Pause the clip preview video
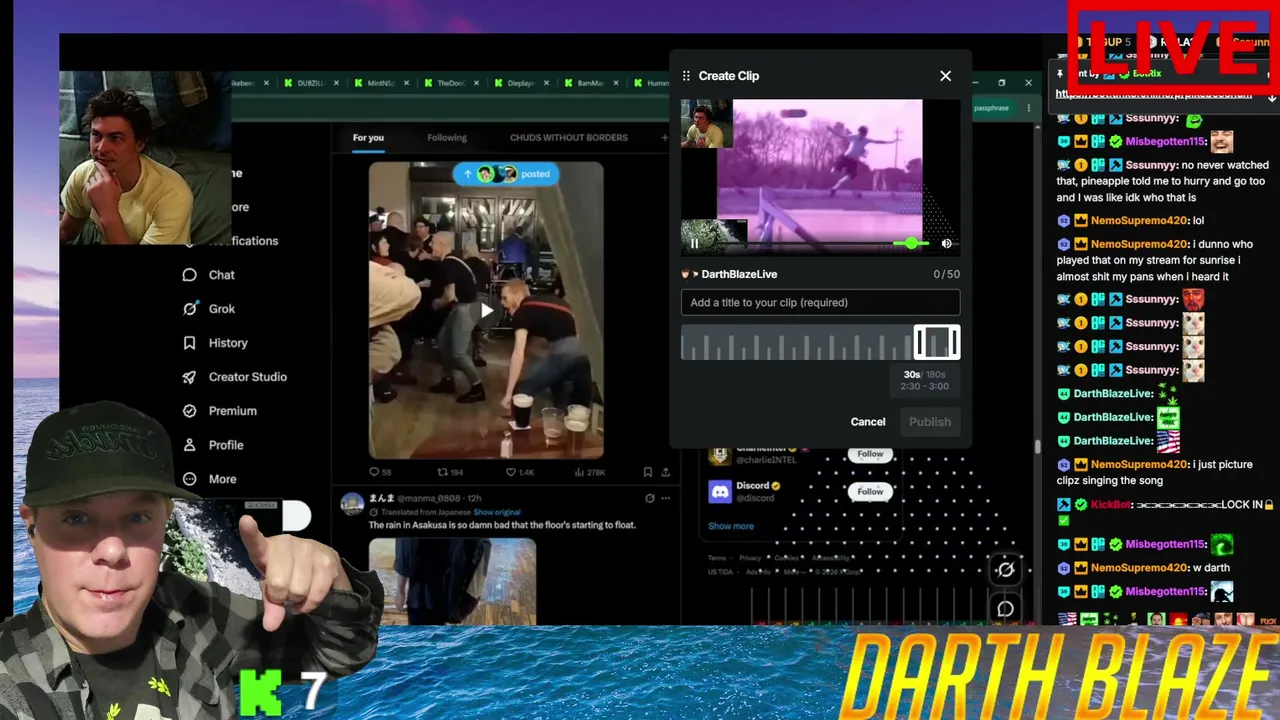 tap(695, 243)
